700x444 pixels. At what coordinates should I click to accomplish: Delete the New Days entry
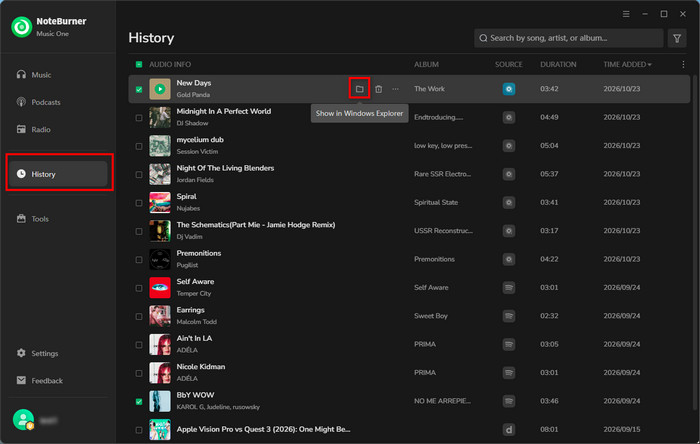(x=379, y=89)
